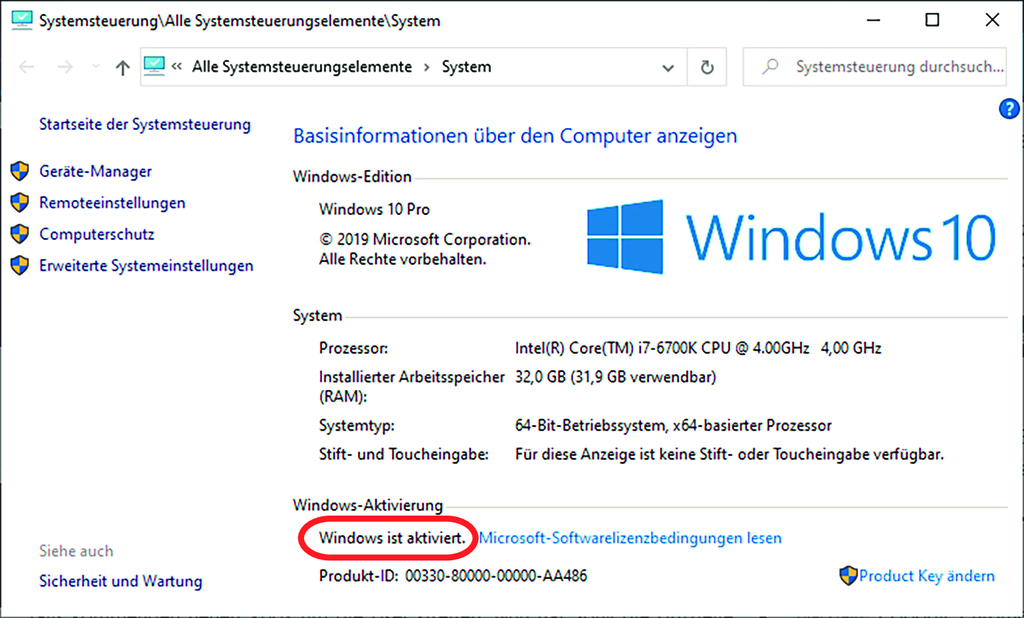Open Sicherheit und Wartung link
The height and width of the screenshot is (618, 1024).
121,581
